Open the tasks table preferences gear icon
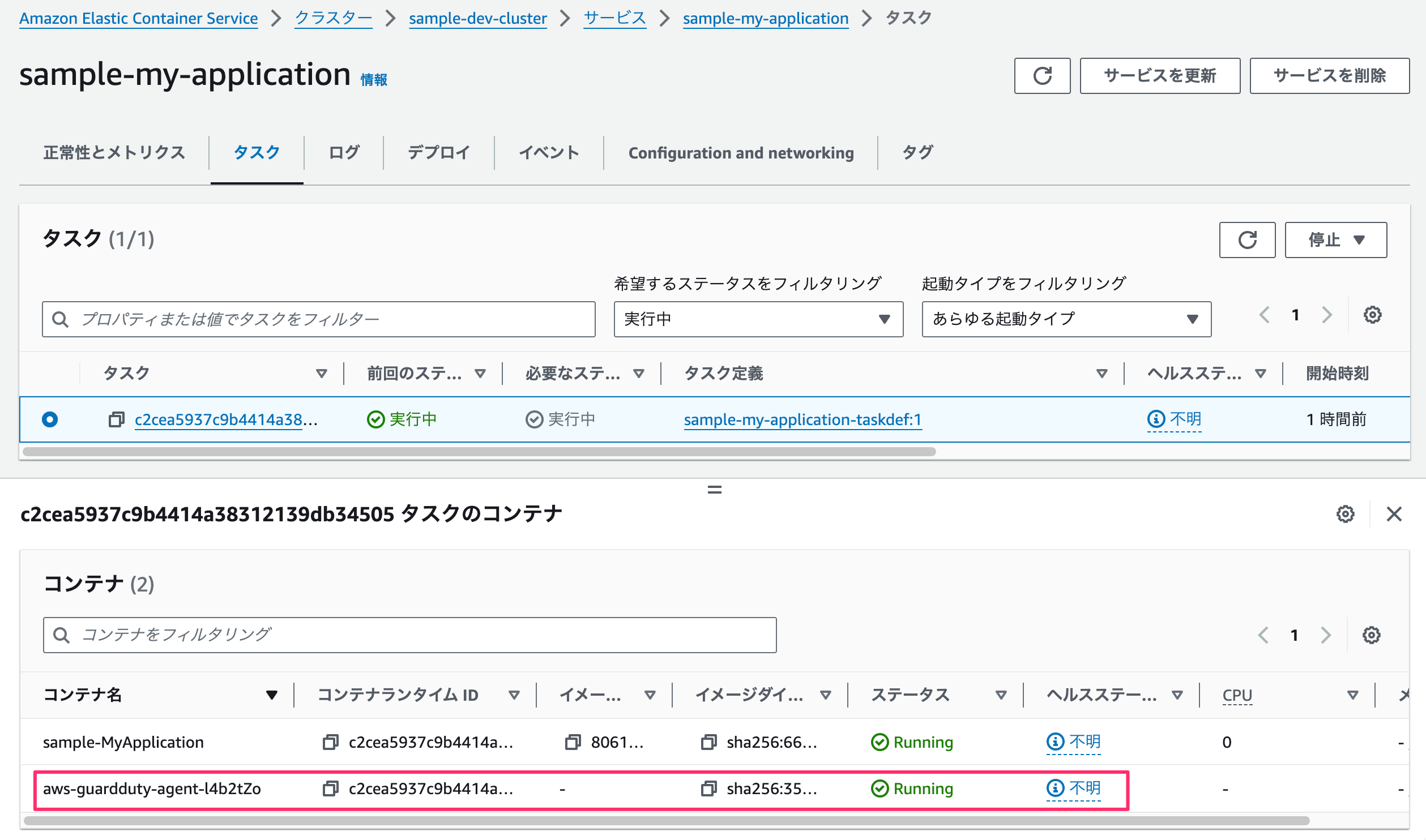The height and width of the screenshot is (840, 1426). [x=1372, y=315]
